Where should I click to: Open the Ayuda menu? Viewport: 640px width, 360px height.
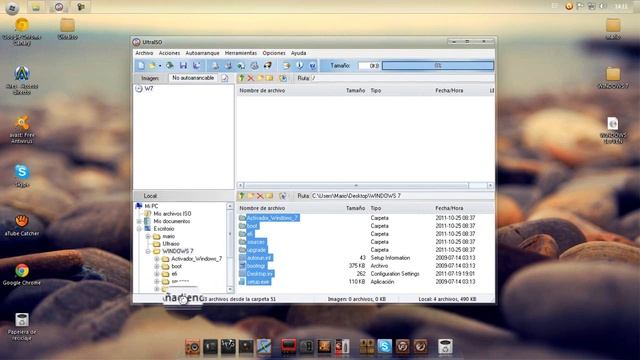(298, 53)
